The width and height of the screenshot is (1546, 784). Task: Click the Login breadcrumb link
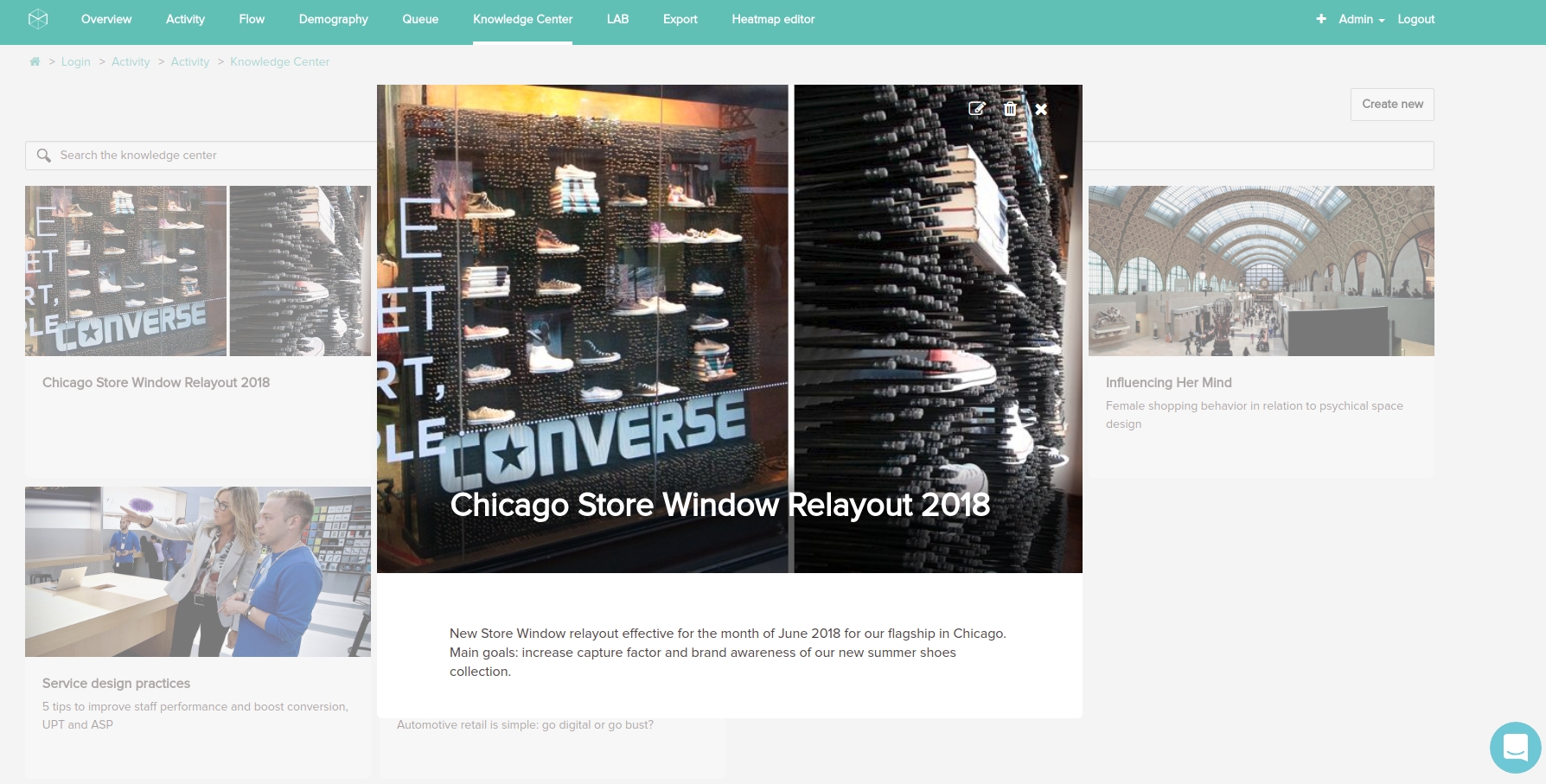click(76, 61)
